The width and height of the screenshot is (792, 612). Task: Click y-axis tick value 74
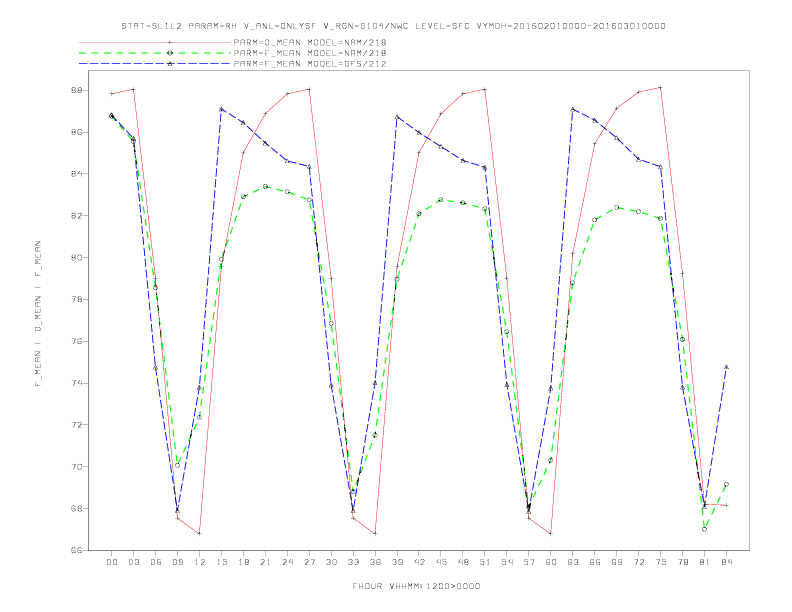tap(77, 383)
